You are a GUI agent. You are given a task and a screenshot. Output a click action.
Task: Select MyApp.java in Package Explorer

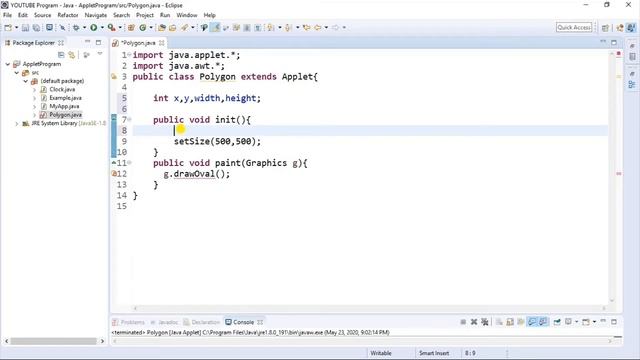click(x=64, y=106)
